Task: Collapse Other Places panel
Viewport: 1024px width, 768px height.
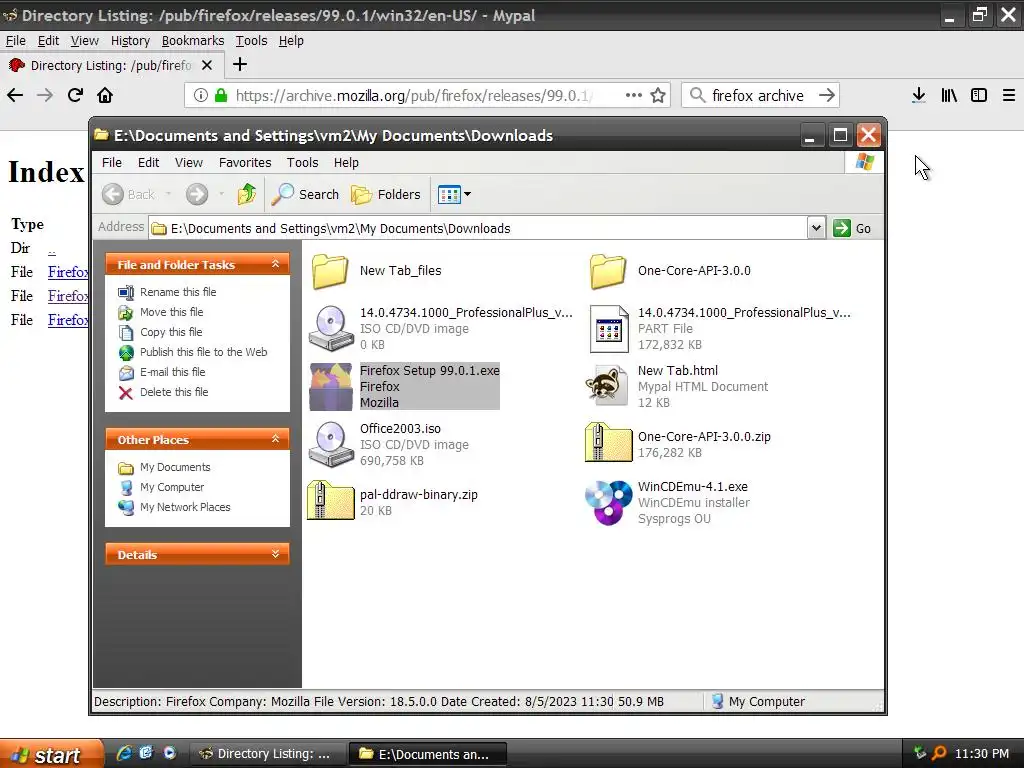Action: coord(275,439)
